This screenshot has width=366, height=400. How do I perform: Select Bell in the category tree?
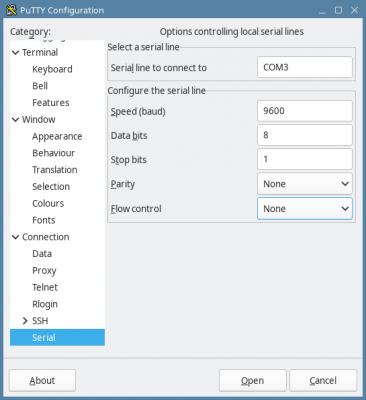(x=40, y=86)
